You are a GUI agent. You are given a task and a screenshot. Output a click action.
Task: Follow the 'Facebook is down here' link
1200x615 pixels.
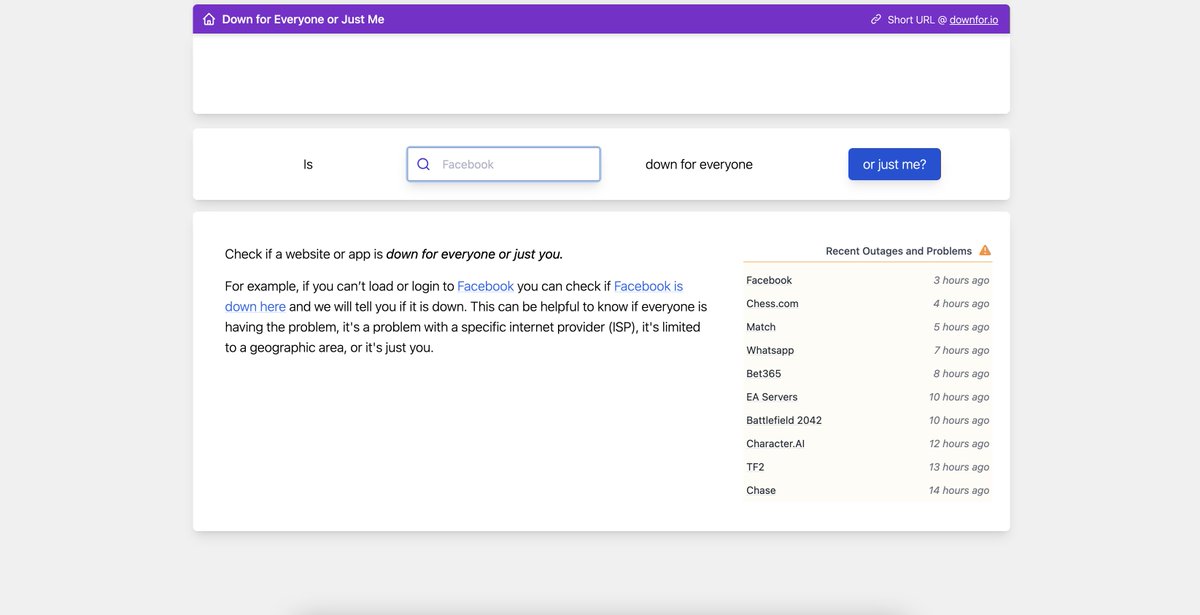coord(454,296)
